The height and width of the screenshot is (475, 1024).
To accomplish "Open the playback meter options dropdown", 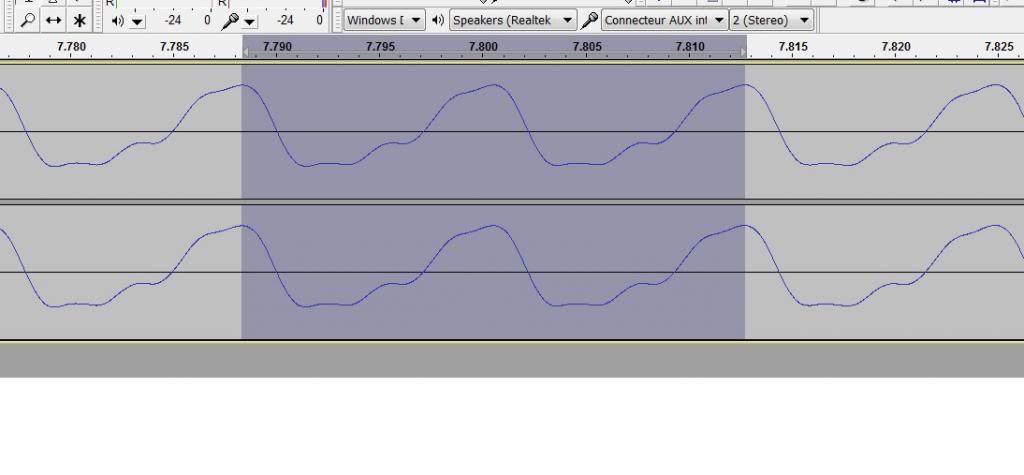I will point(138,21).
